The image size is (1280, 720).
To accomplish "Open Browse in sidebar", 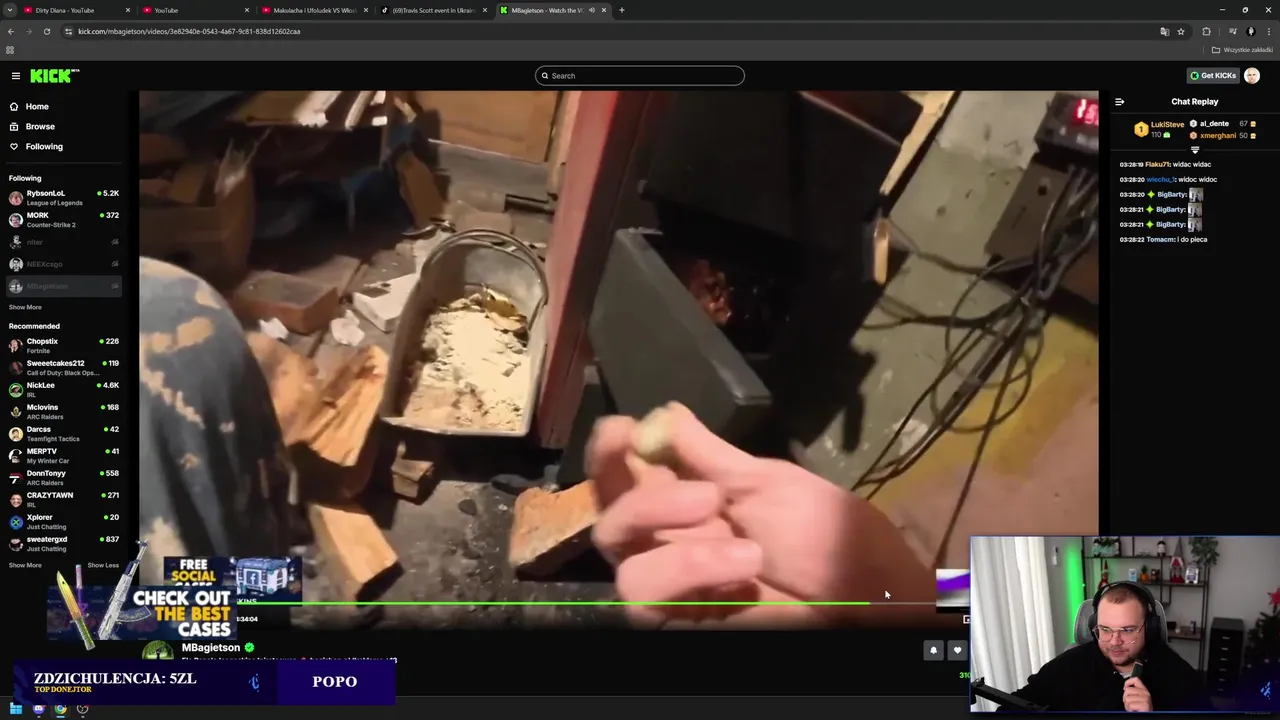I will pos(40,126).
